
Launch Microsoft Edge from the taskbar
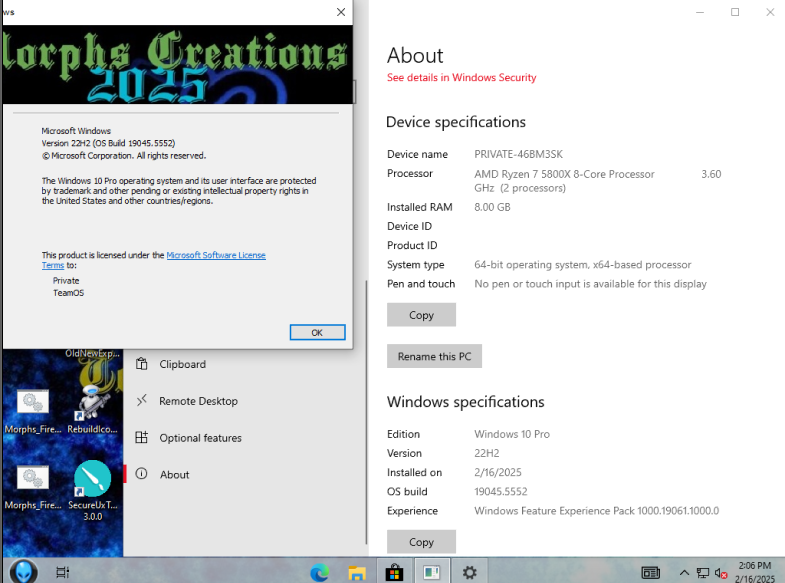[x=319, y=572]
